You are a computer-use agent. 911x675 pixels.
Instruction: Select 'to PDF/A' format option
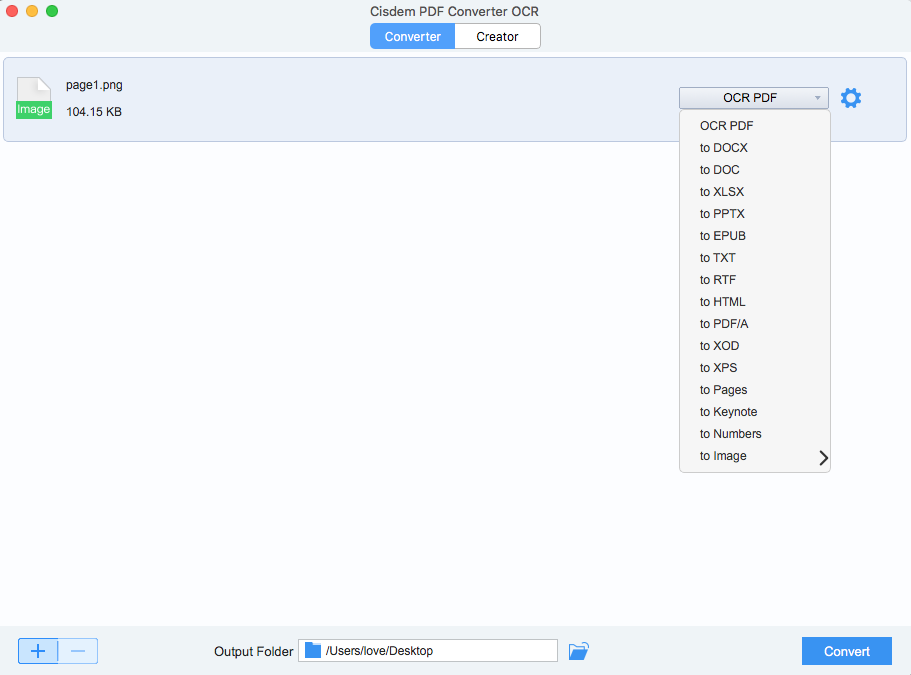click(724, 324)
